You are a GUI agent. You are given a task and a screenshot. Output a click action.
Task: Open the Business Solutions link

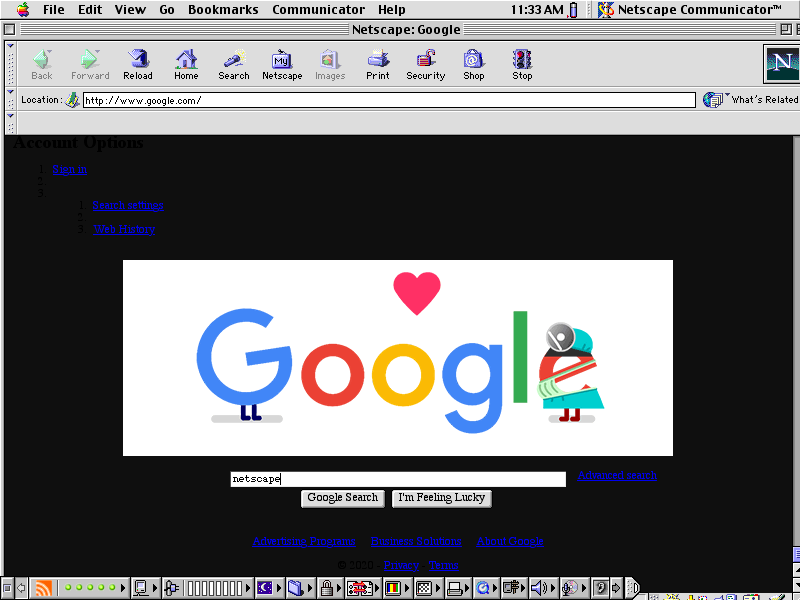[416, 541]
